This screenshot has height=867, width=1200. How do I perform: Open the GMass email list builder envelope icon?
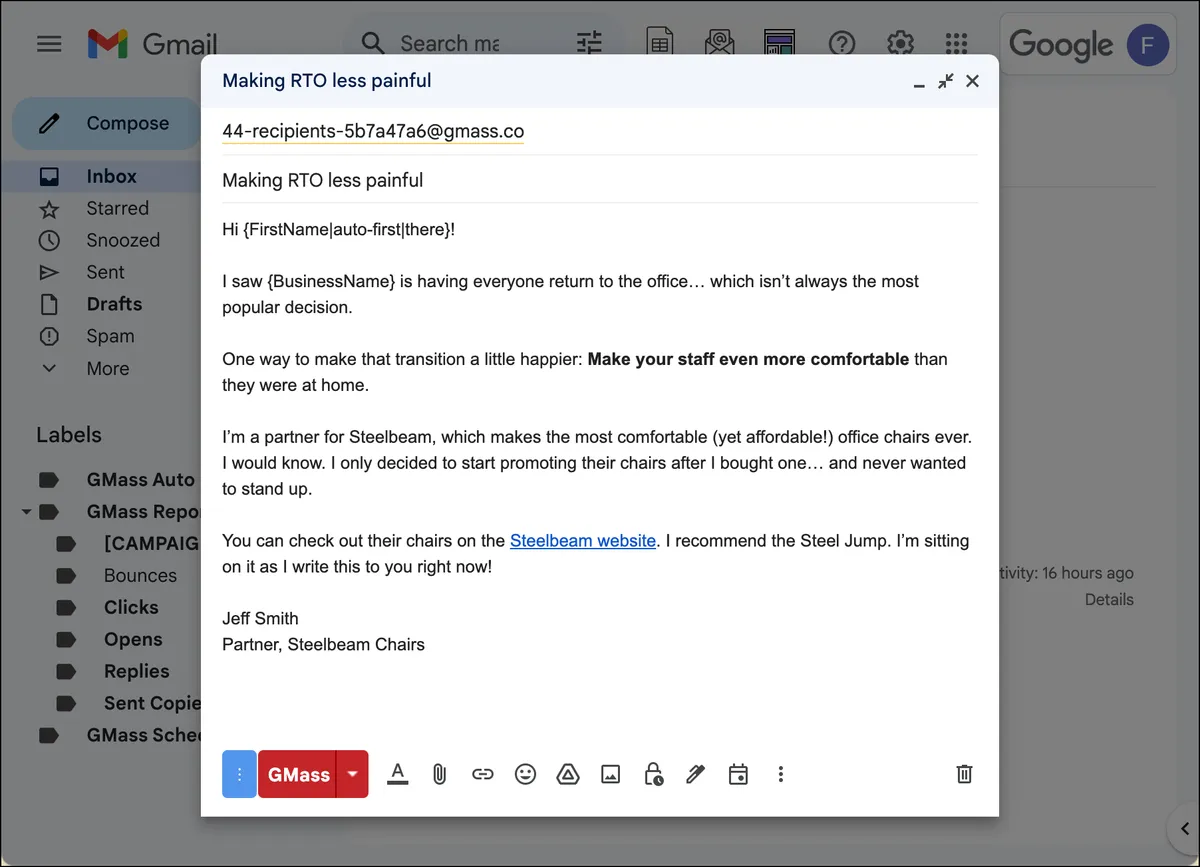point(719,43)
